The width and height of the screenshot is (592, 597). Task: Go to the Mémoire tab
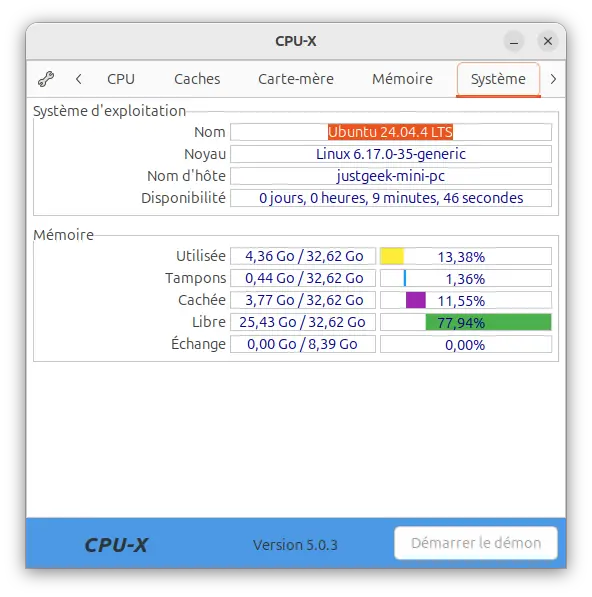point(402,79)
